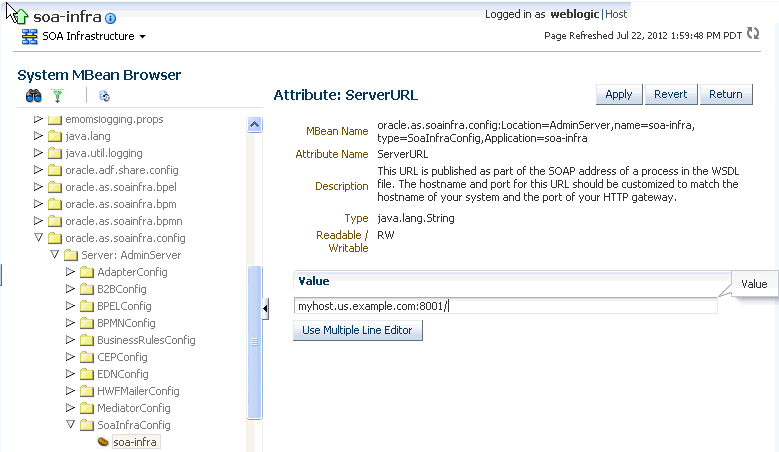Expand the CEPConfig node
The image size is (779, 452).
coord(71,356)
